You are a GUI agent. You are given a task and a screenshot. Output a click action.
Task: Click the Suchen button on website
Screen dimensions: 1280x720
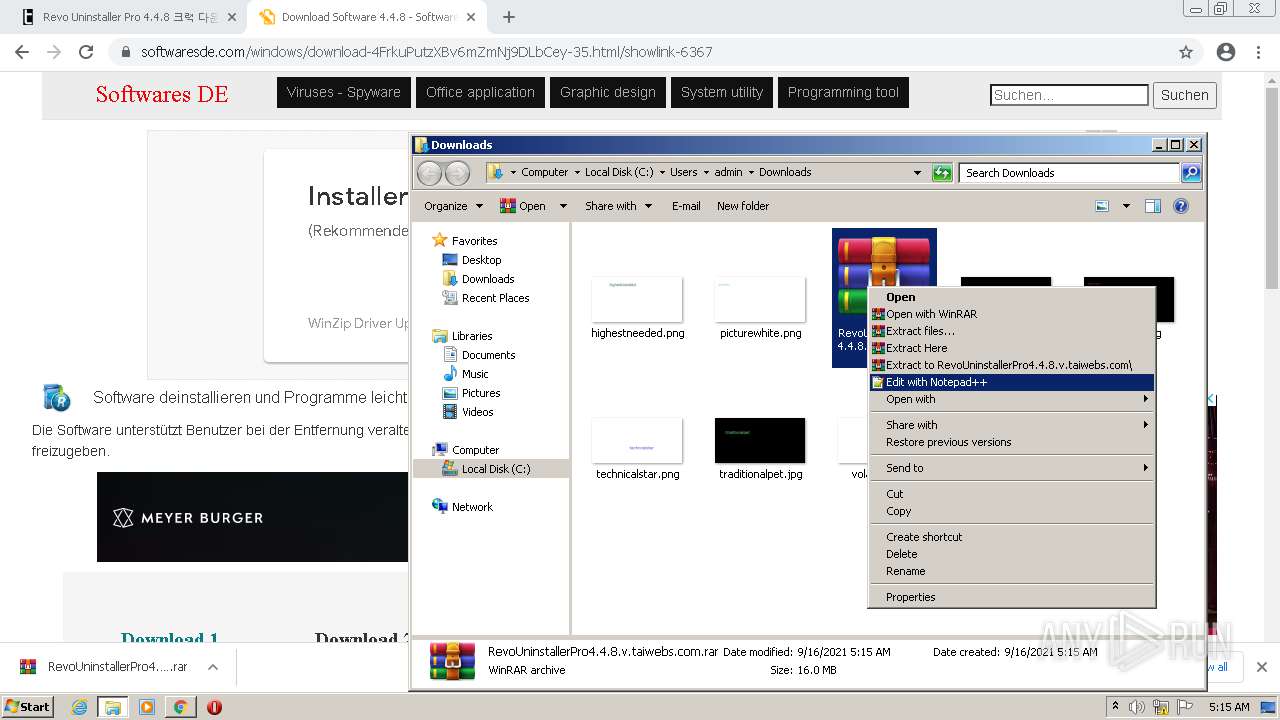[x=1185, y=95]
